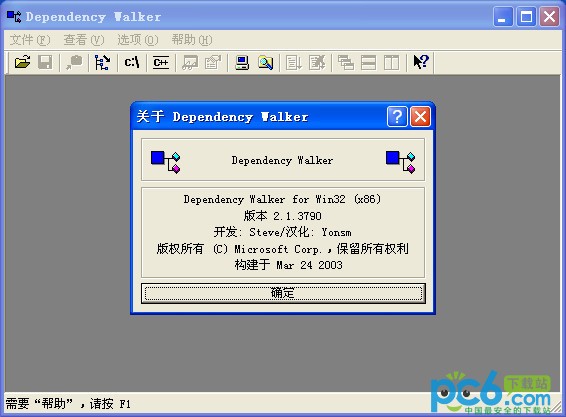
Task: Minimize the Dependency Walker main window
Action: (x=503, y=17)
